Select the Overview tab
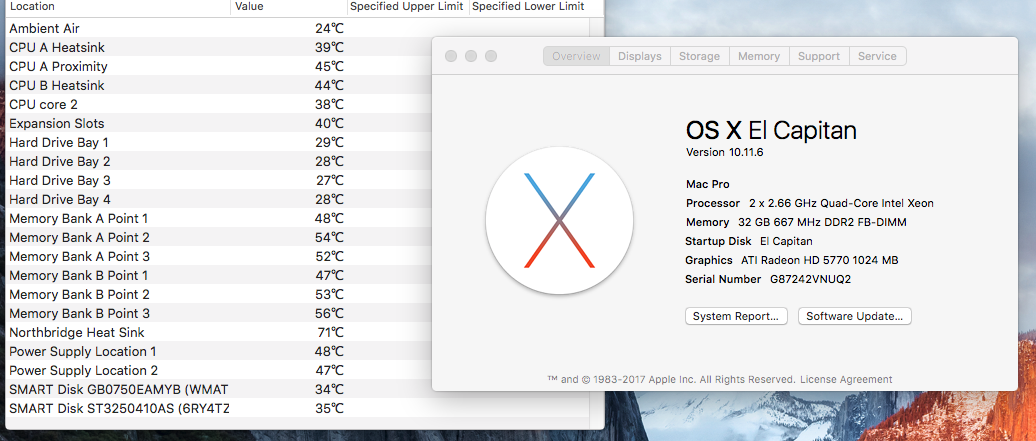The width and height of the screenshot is (1036, 441). tap(576, 56)
